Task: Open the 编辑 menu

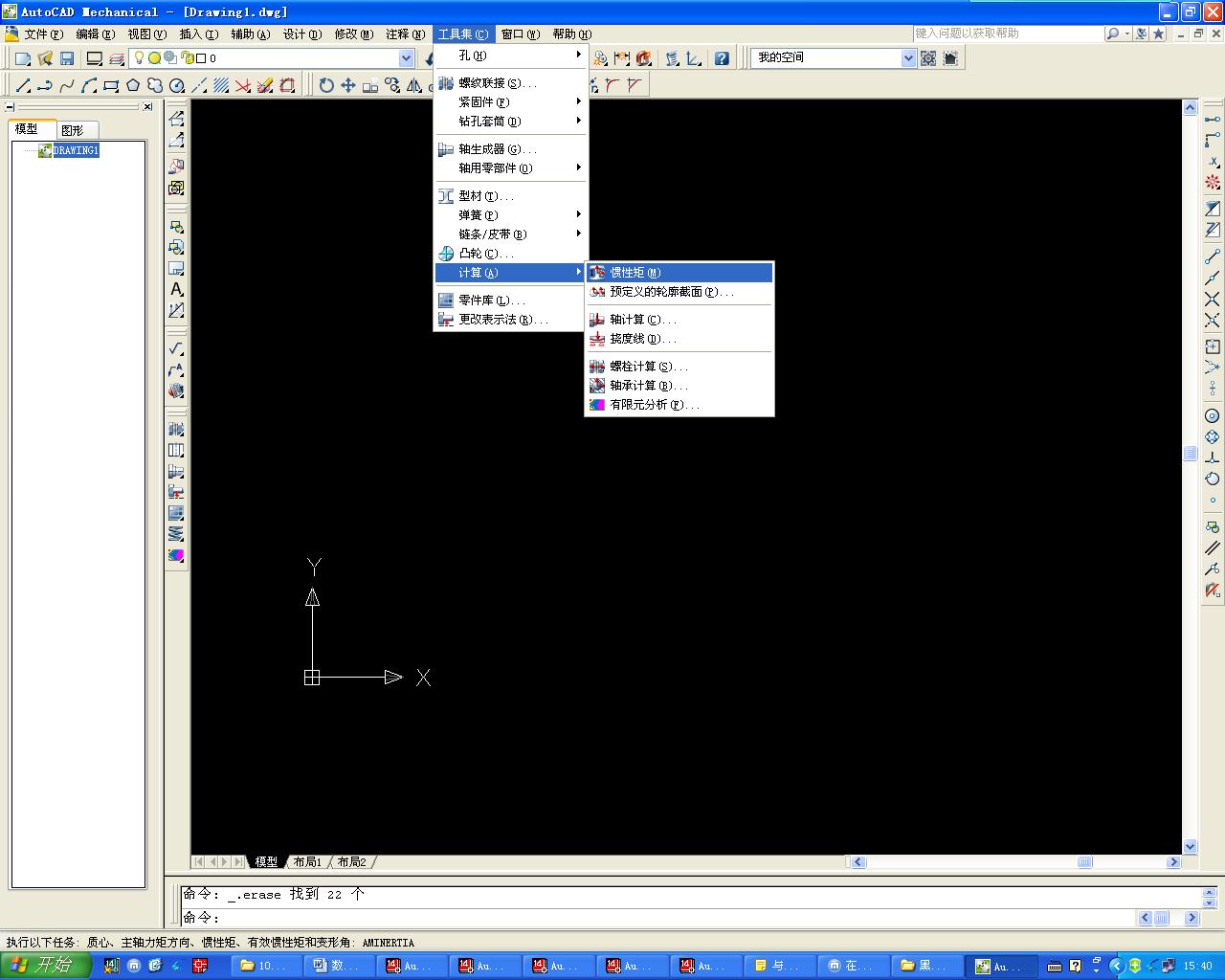Action: (95, 34)
